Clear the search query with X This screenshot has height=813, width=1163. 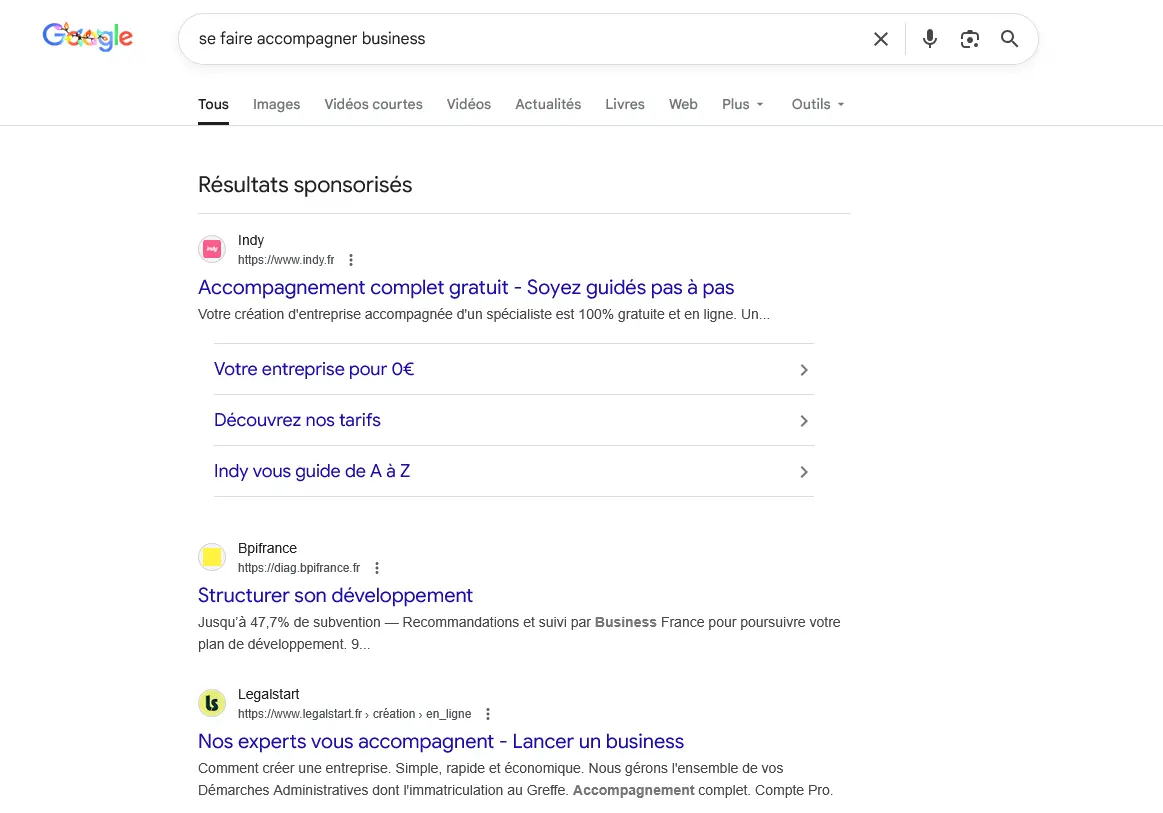pos(880,39)
